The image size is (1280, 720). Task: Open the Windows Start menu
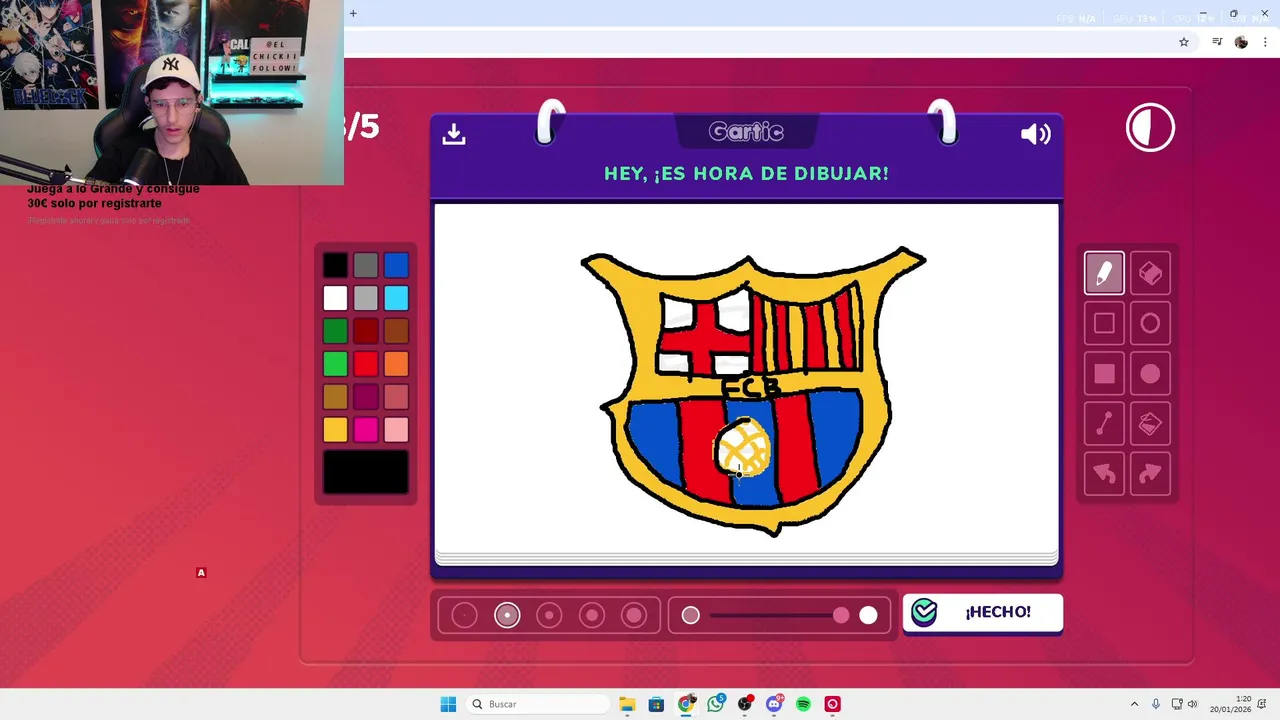pyautogui.click(x=448, y=704)
